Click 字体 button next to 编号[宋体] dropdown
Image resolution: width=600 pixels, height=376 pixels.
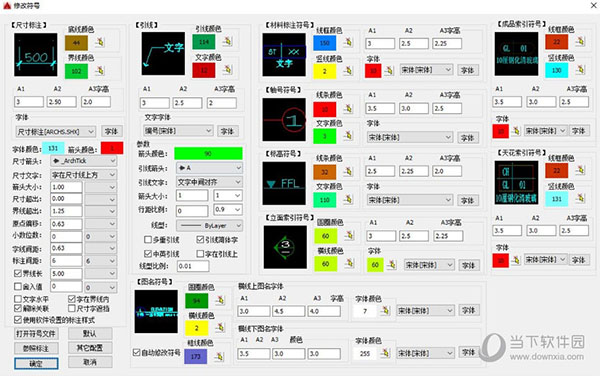click(228, 131)
